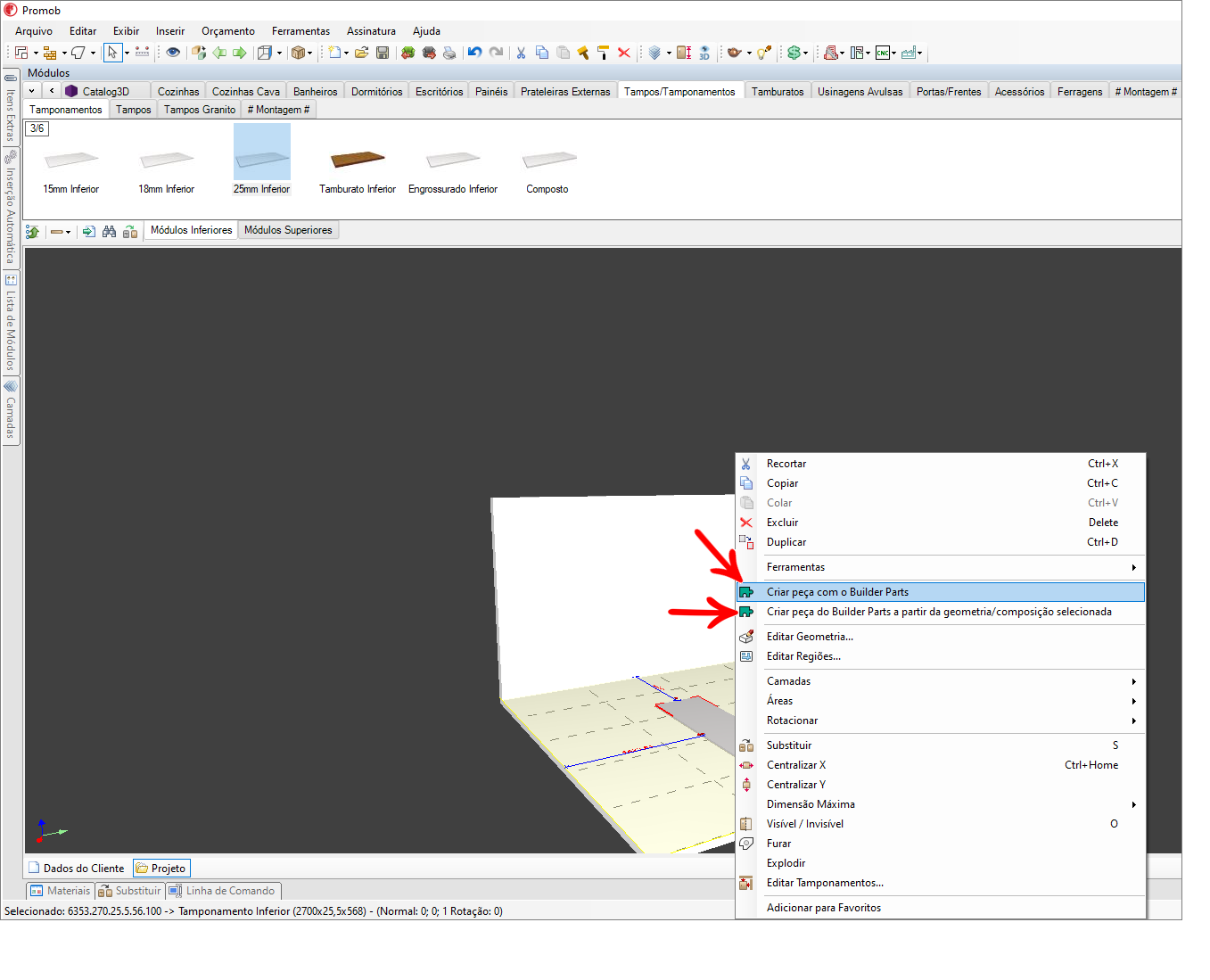Viewport: 1210px width, 980px height.
Task: Open folder icon to load a project
Action: pos(361,53)
